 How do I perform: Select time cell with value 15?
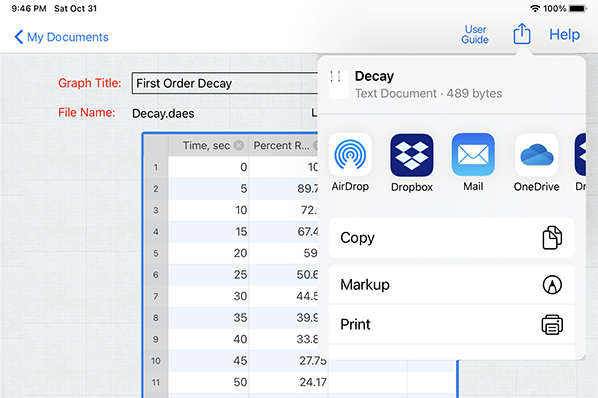(208, 231)
